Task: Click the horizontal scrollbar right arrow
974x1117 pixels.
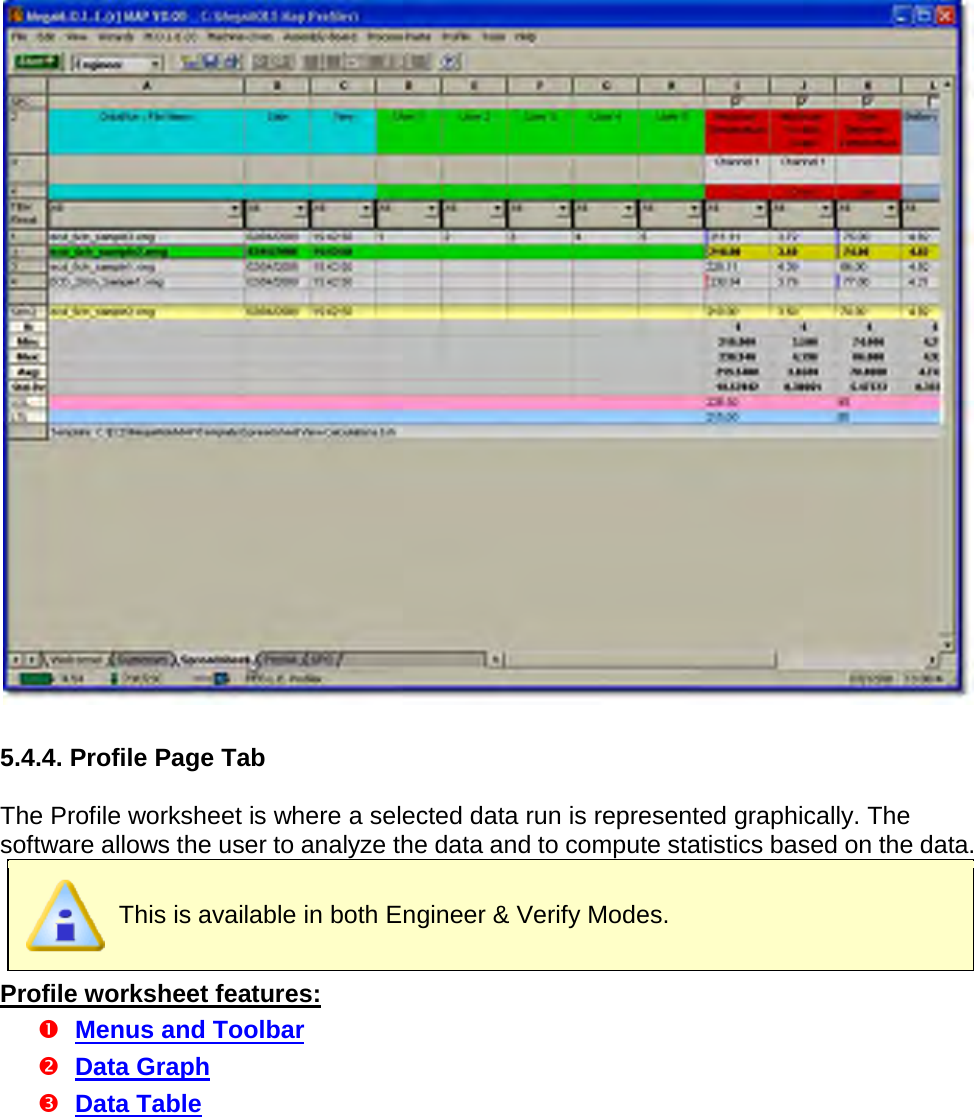Action: tap(931, 660)
